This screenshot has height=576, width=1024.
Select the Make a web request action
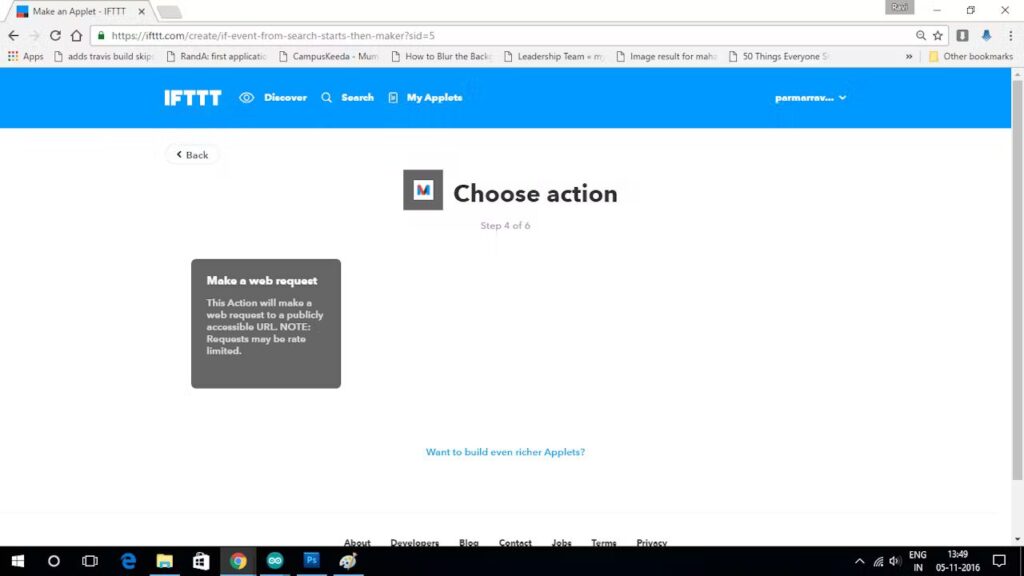(266, 323)
